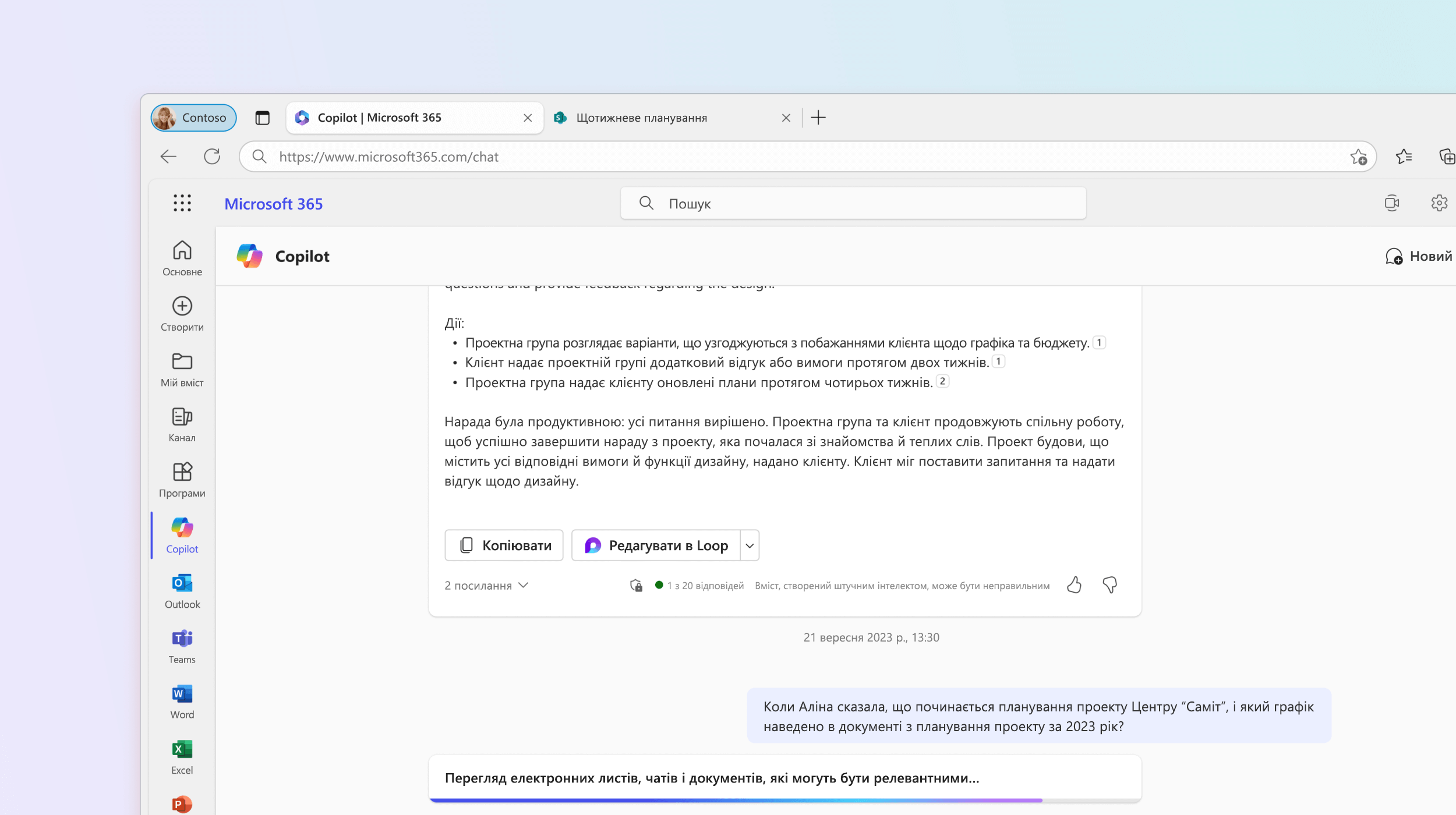Add page to favorites star icon

1359,157
